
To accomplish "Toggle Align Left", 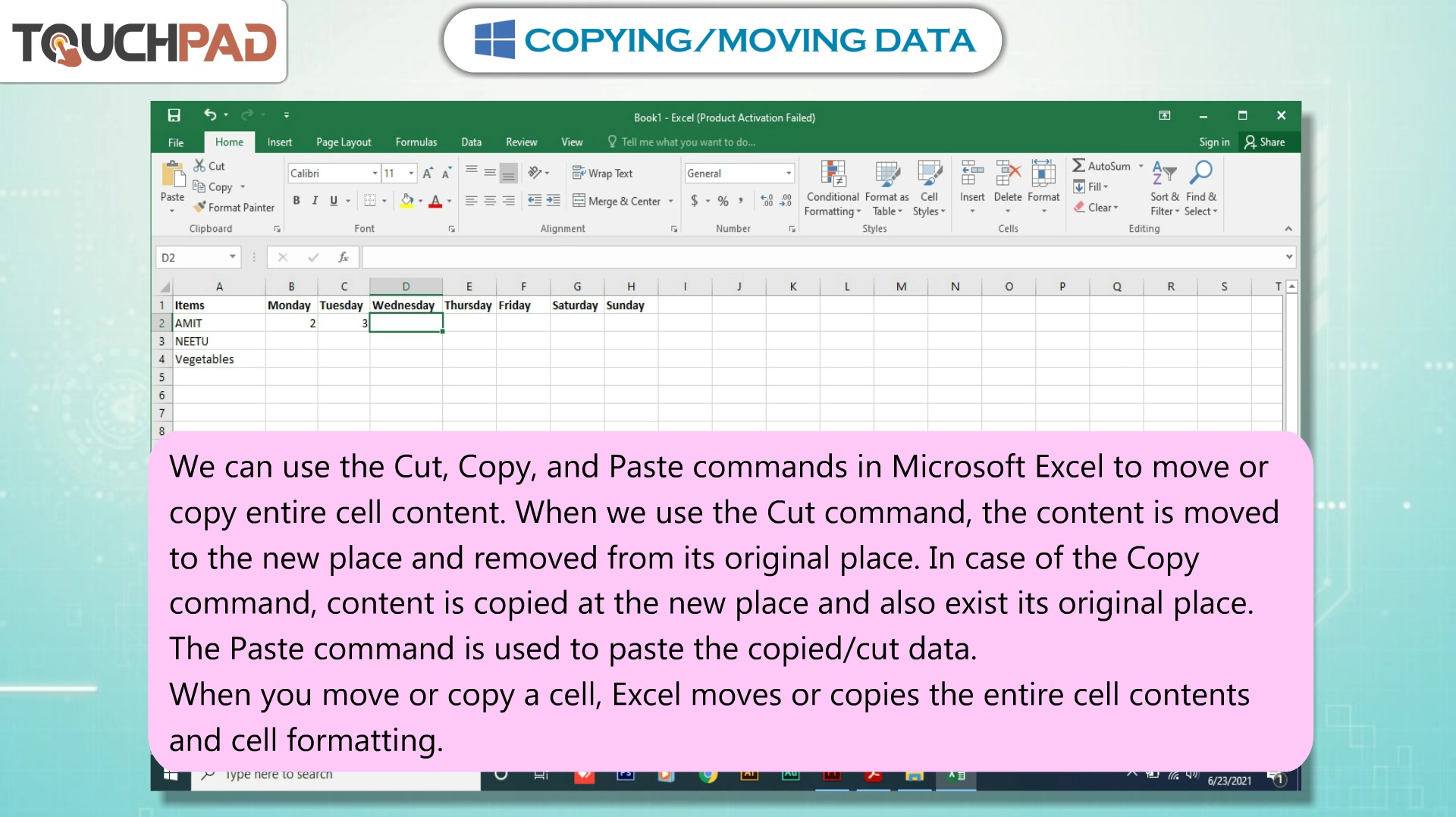I will 471,201.
